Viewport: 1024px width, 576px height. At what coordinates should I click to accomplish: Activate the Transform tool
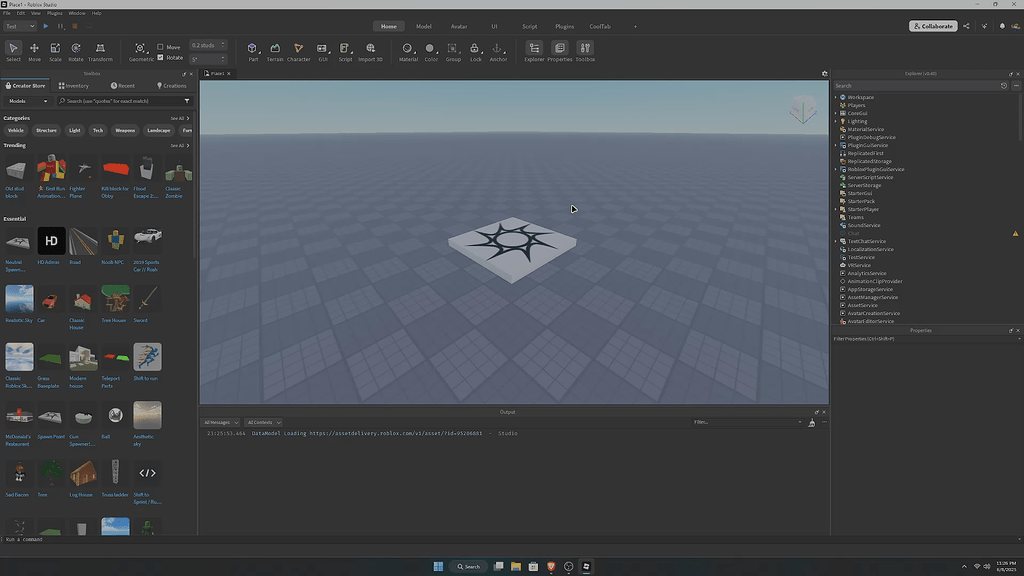point(100,51)
